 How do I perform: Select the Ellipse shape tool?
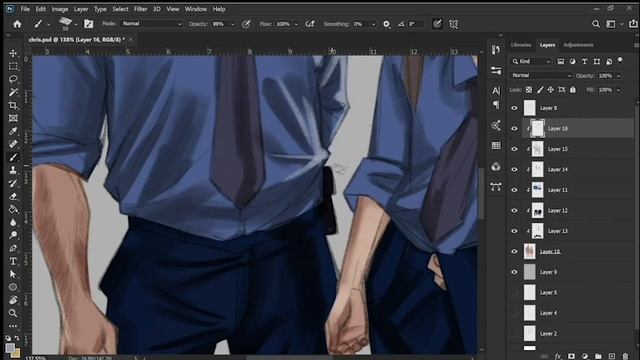(x=13, y=287)
